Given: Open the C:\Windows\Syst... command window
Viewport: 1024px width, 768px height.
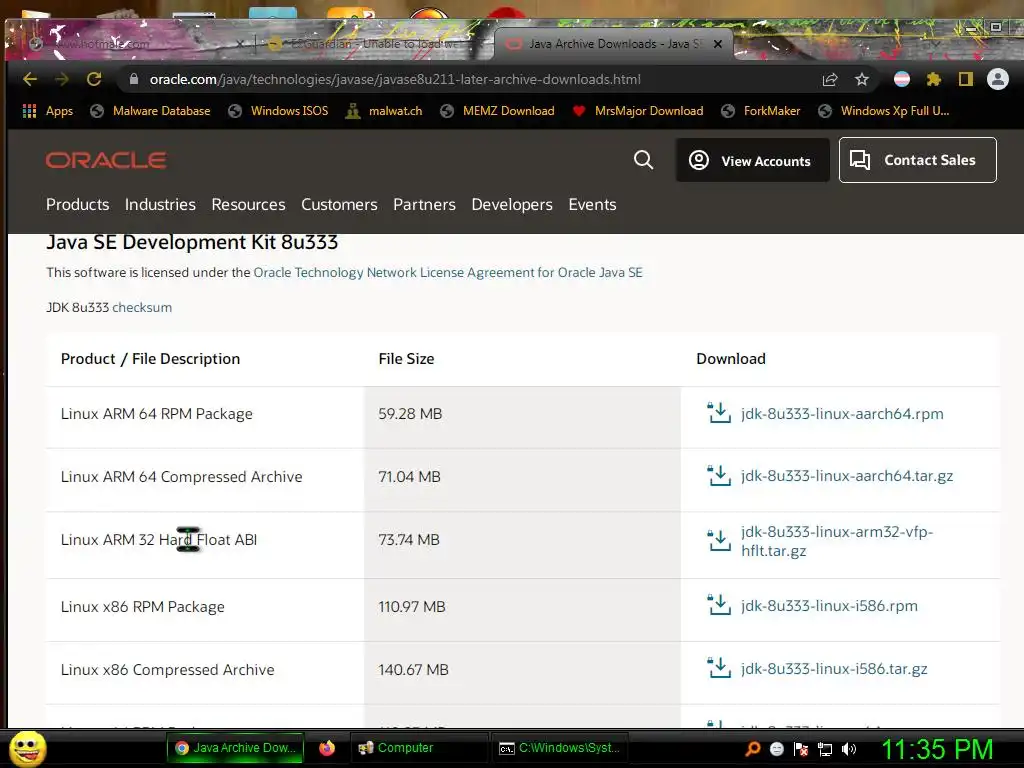Looking at the screenshot, I should (559, 748).
